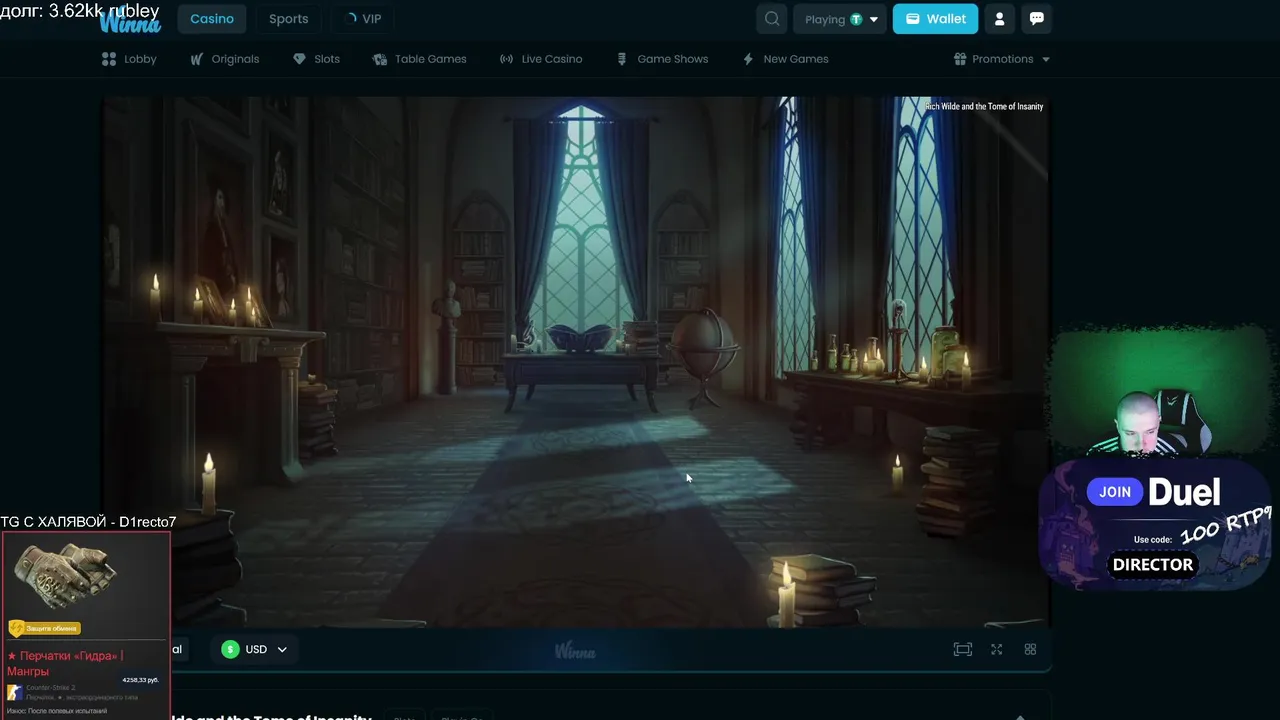This screenshot has height=720, width=1280.
Task: Click 'Rich Wilde and the Tome of Insanity' caption
Action: coord(984,106)
